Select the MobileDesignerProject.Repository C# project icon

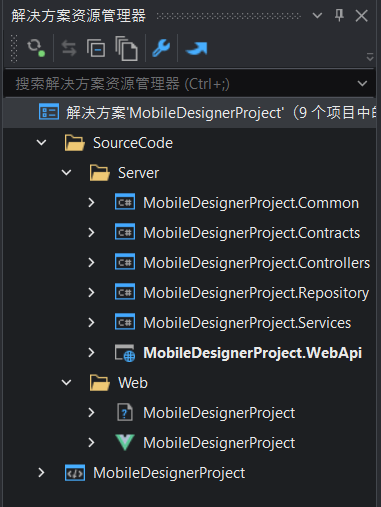(125, 292)
